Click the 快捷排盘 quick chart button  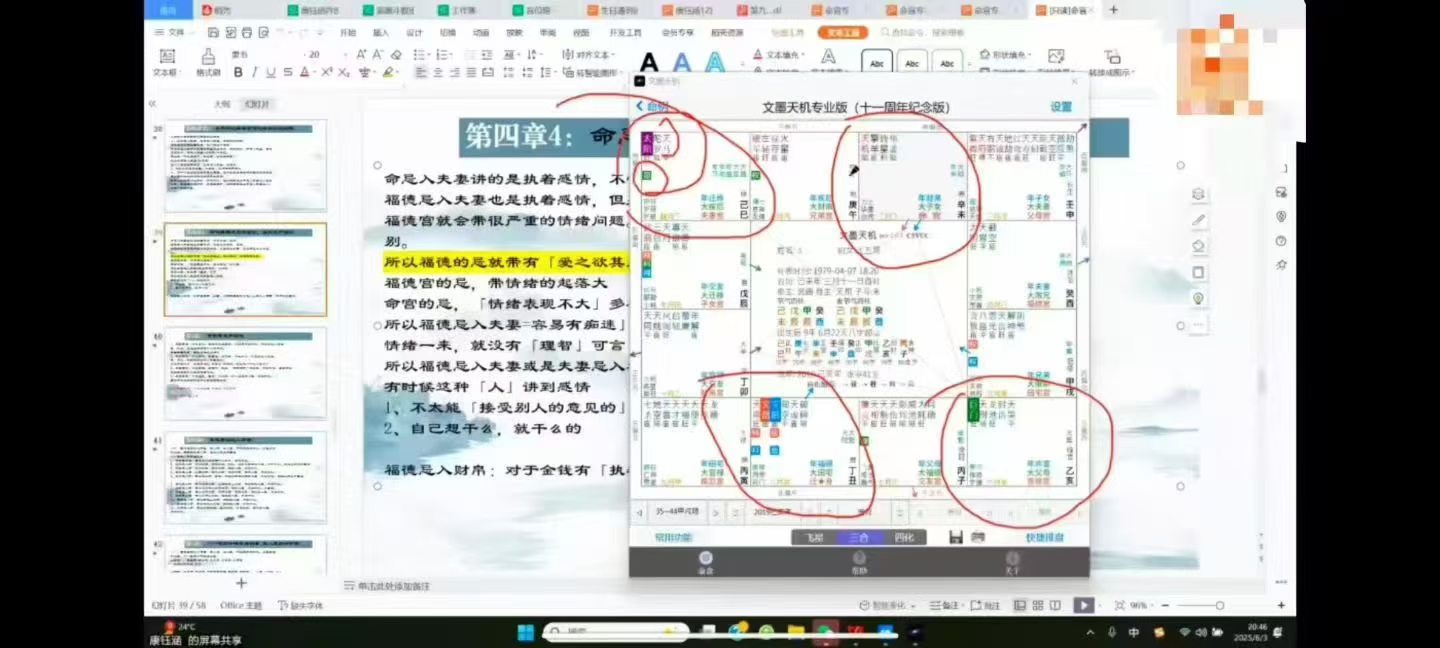[x=1044, y=537]
